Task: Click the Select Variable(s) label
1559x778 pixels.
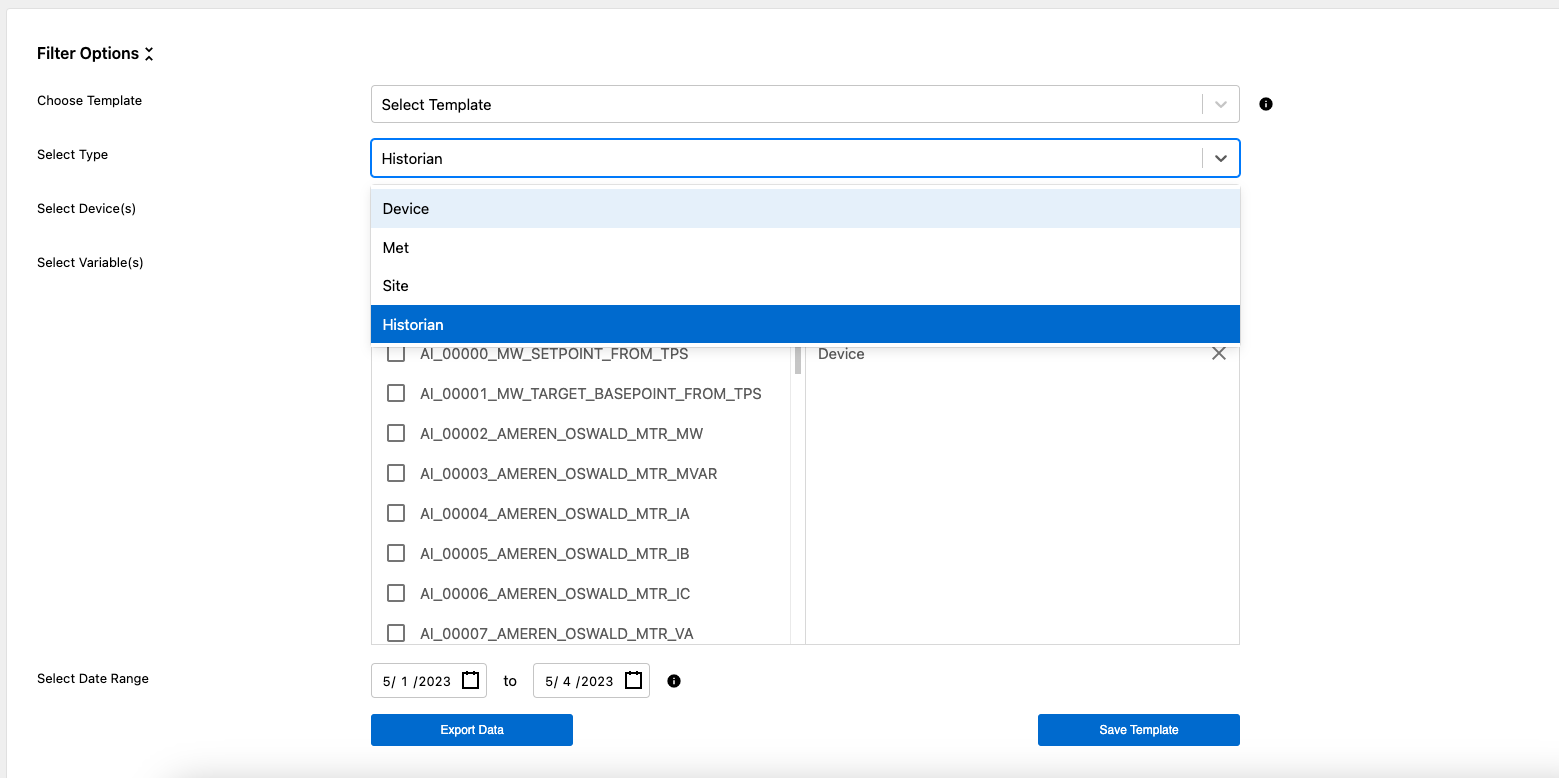Action: (90, 262)
